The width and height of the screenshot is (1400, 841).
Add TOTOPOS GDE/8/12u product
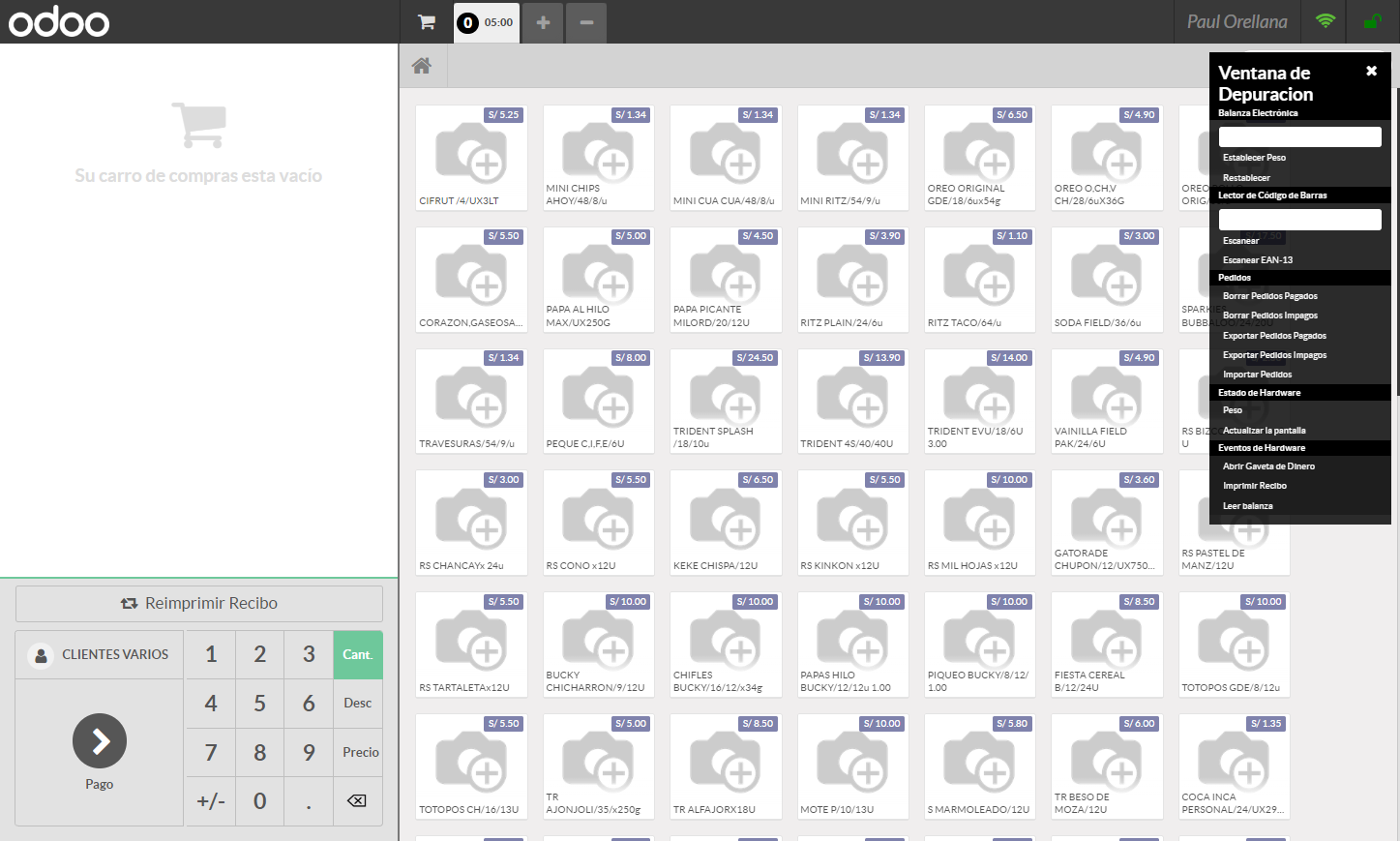pos(1235,645)
